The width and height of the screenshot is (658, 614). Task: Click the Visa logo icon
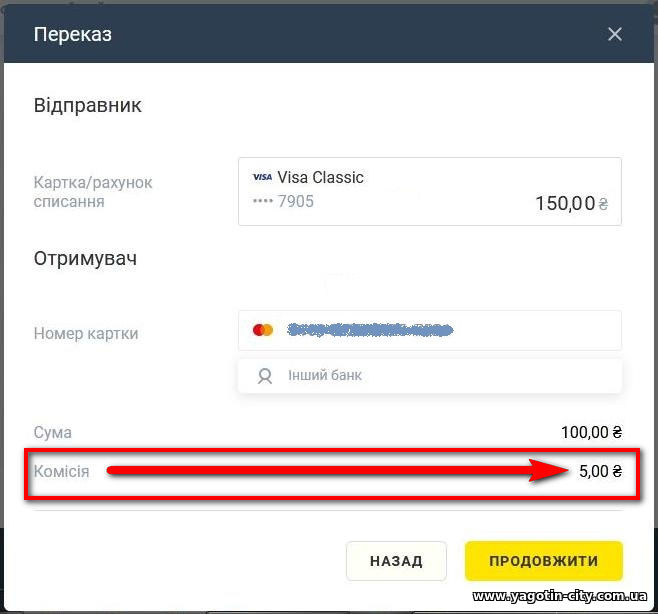(x=262, y=177)
